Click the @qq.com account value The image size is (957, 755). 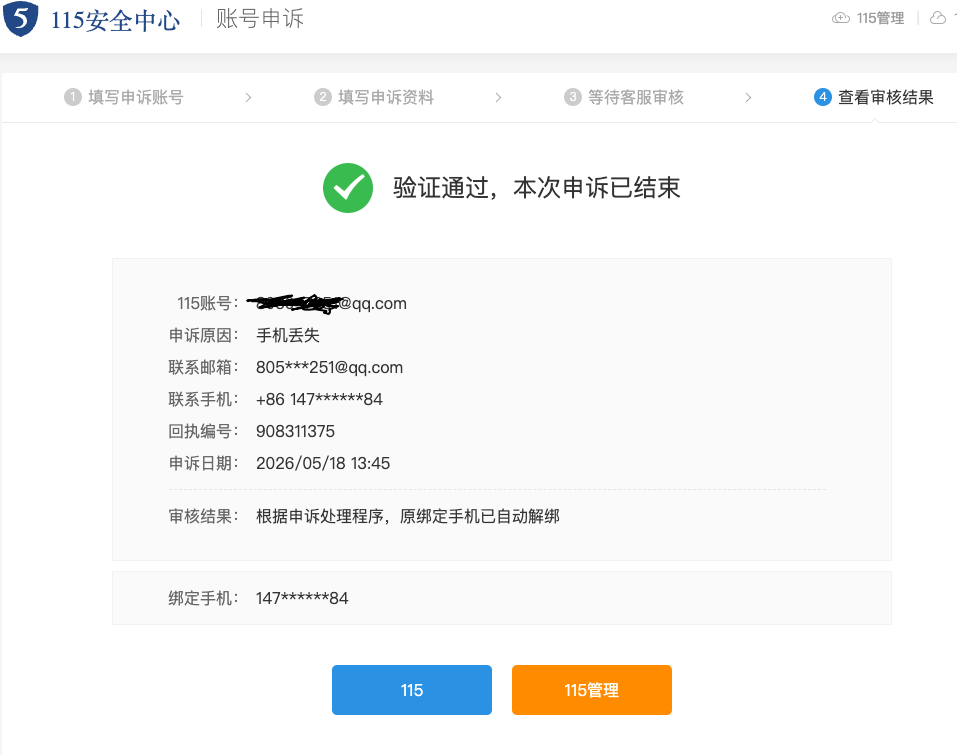pyautogui.click(x=327, y=303)
